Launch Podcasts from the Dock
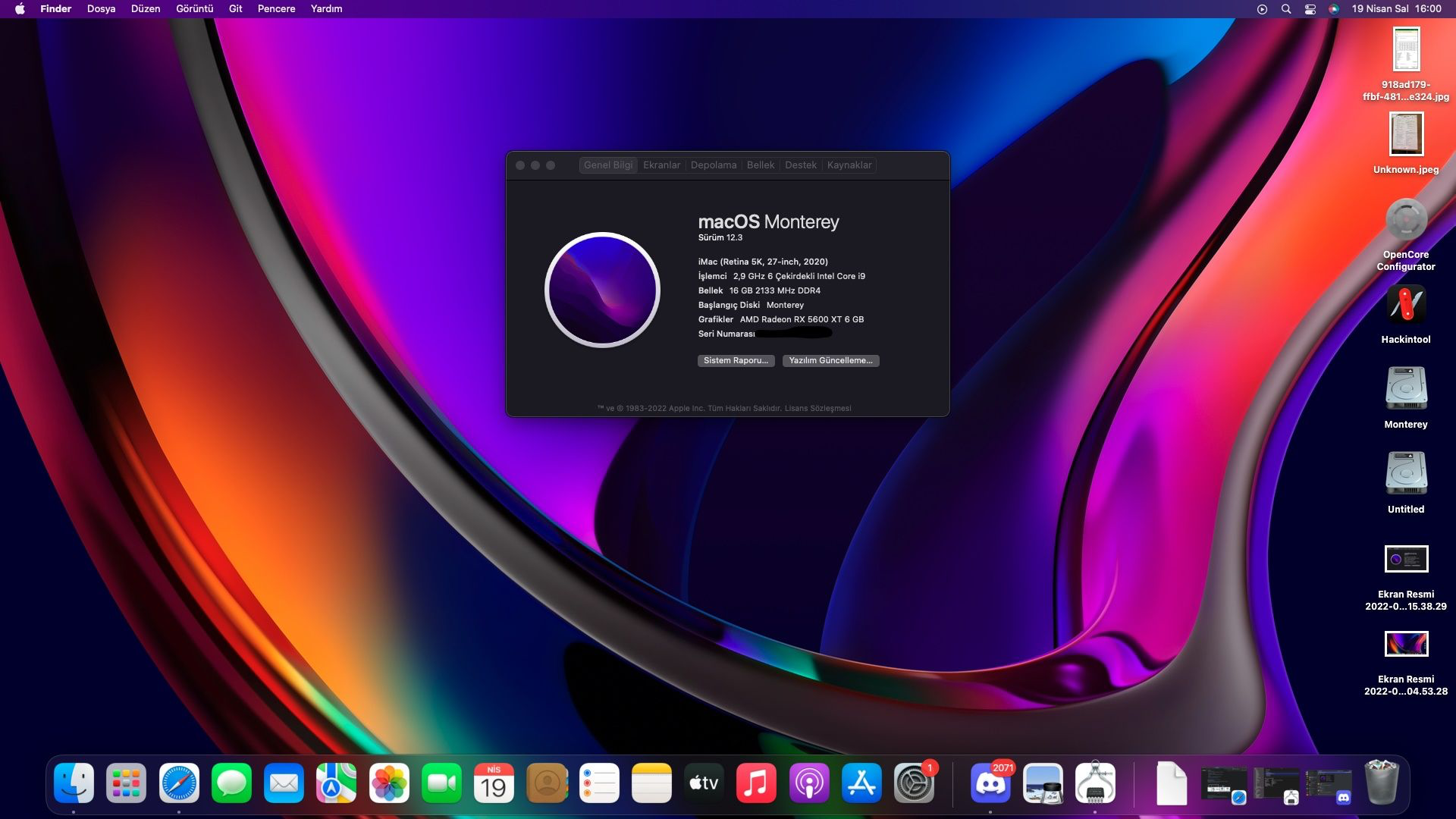Image resolution: width=1456 pixels, height=819 pixels. 809,783
